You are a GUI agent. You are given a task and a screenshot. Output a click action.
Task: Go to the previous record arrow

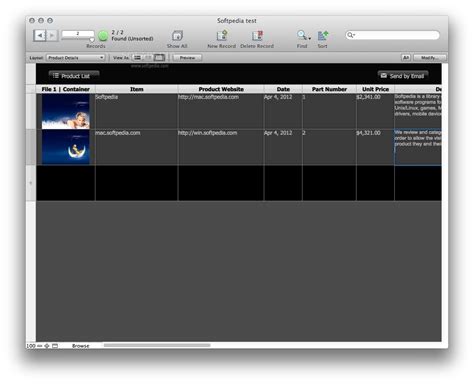pos(40,35)
